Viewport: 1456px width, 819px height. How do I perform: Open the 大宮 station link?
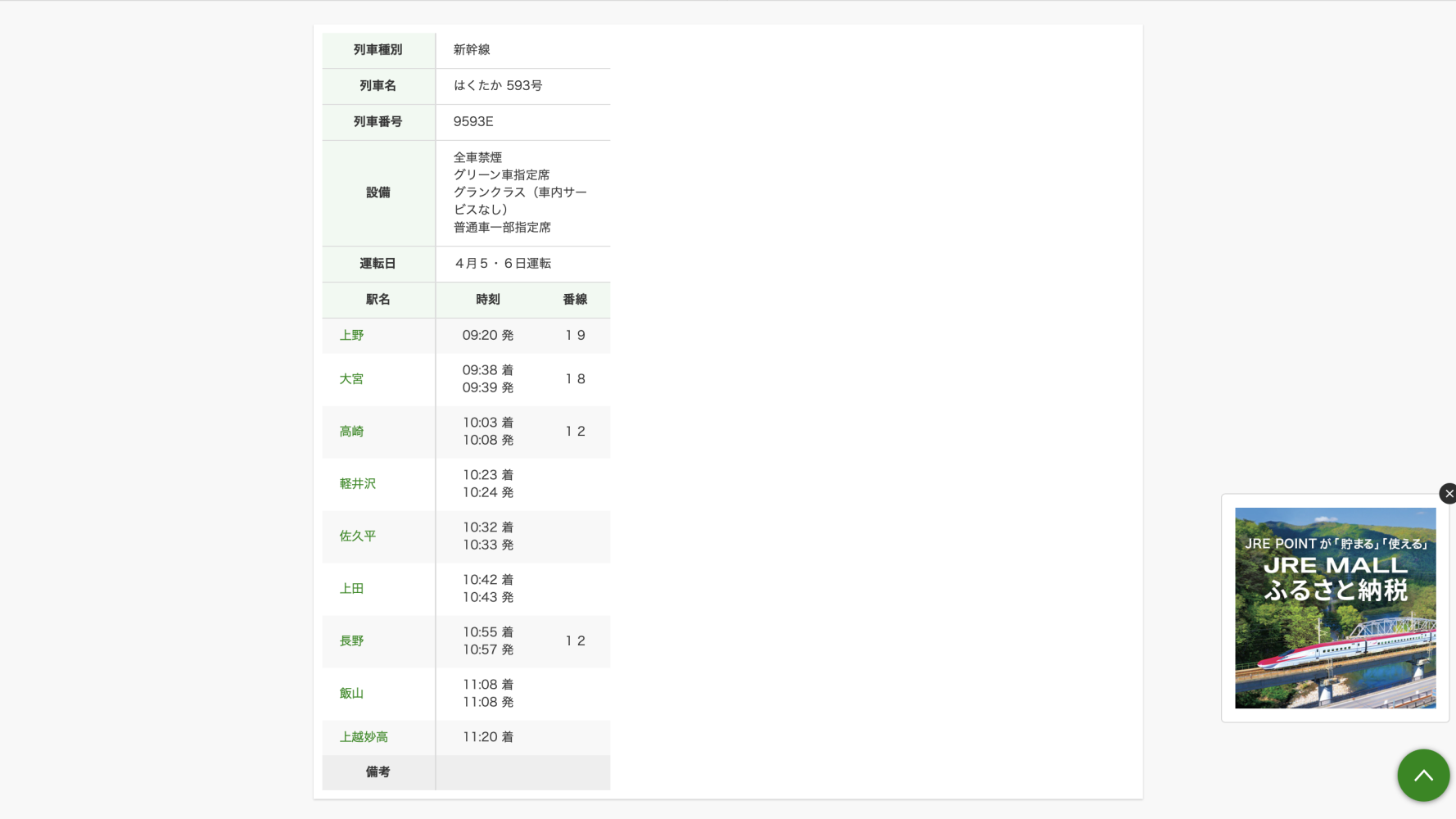click(x=351, y=379)
